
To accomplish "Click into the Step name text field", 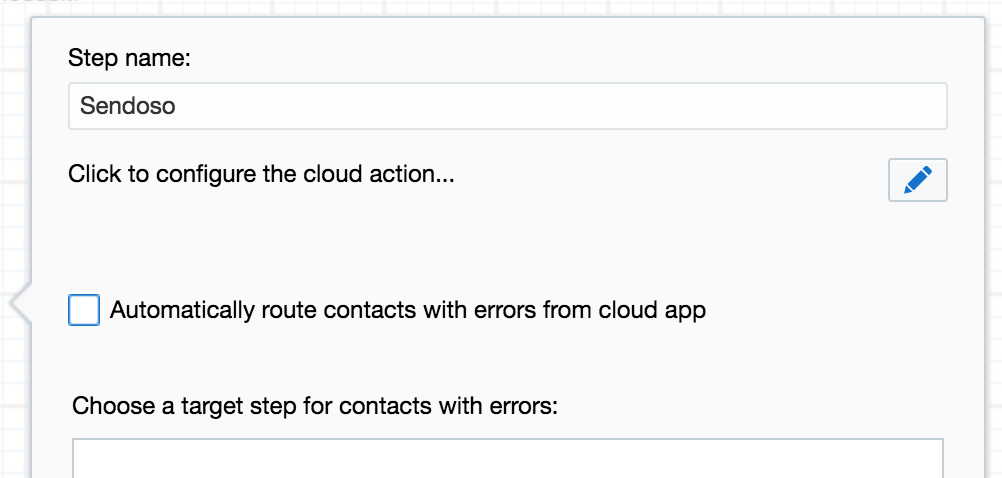I will pos(507,106).
